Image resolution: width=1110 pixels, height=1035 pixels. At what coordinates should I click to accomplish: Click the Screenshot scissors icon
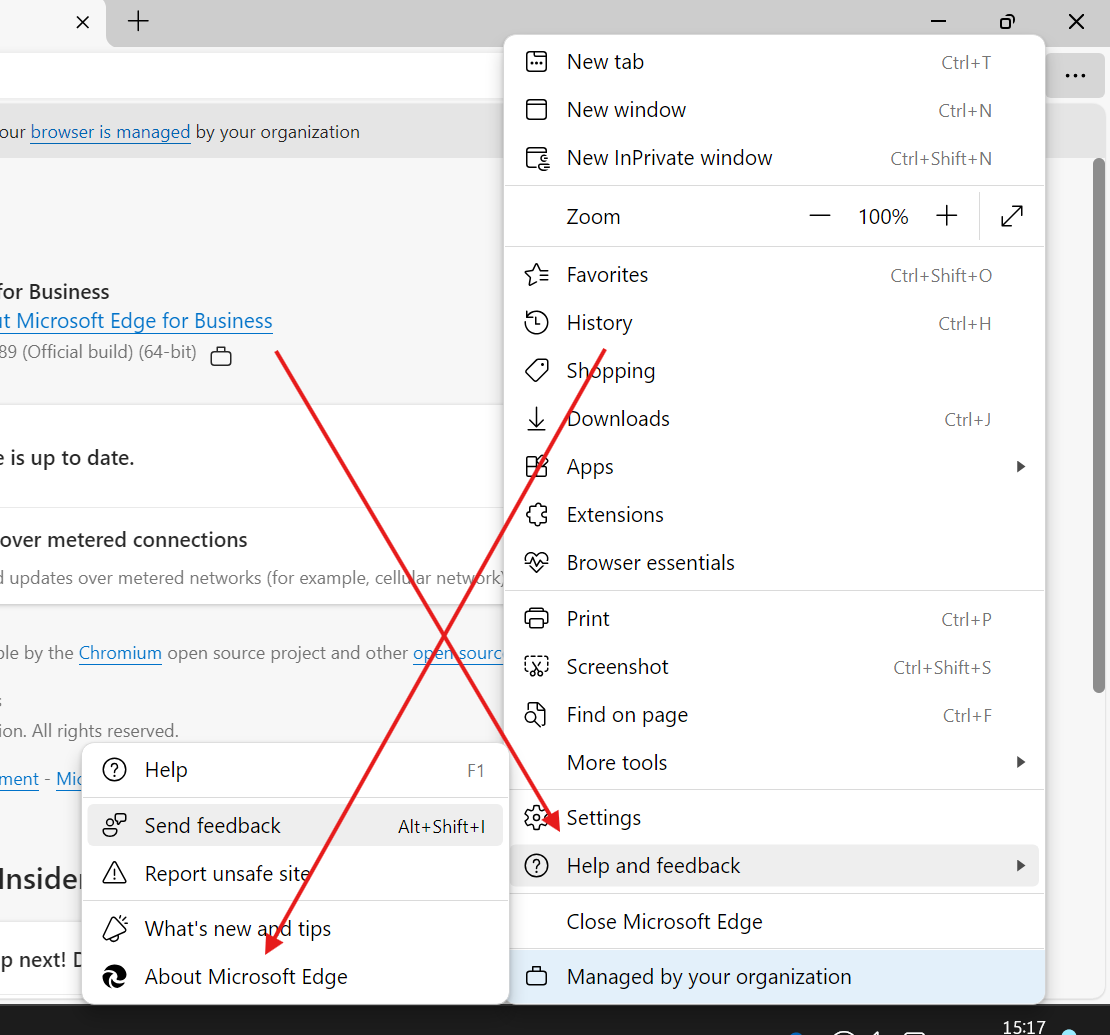pyautogui.click(x=536, y=667)
